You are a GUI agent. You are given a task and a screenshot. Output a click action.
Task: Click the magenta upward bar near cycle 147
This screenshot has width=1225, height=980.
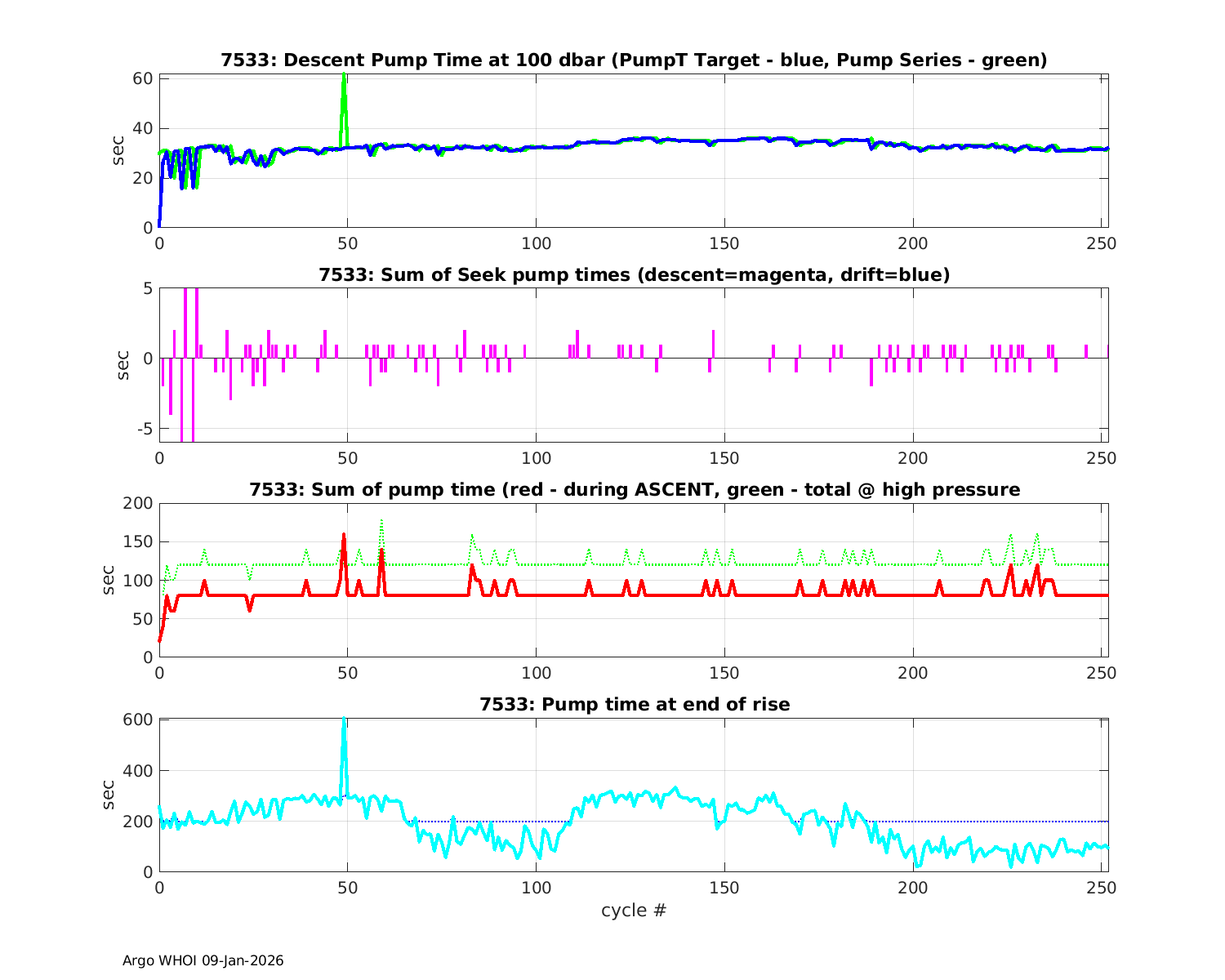(x=713, y=343)
